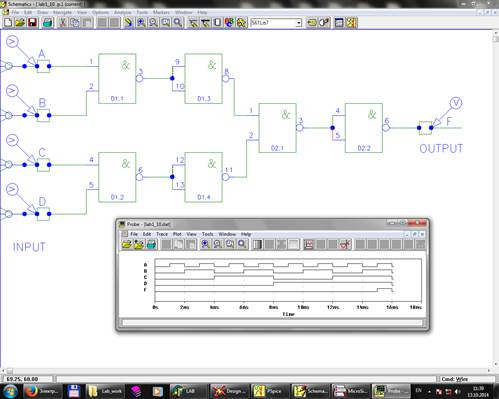Click the Get New Part icon beside the part dropdown

point(312,23)
